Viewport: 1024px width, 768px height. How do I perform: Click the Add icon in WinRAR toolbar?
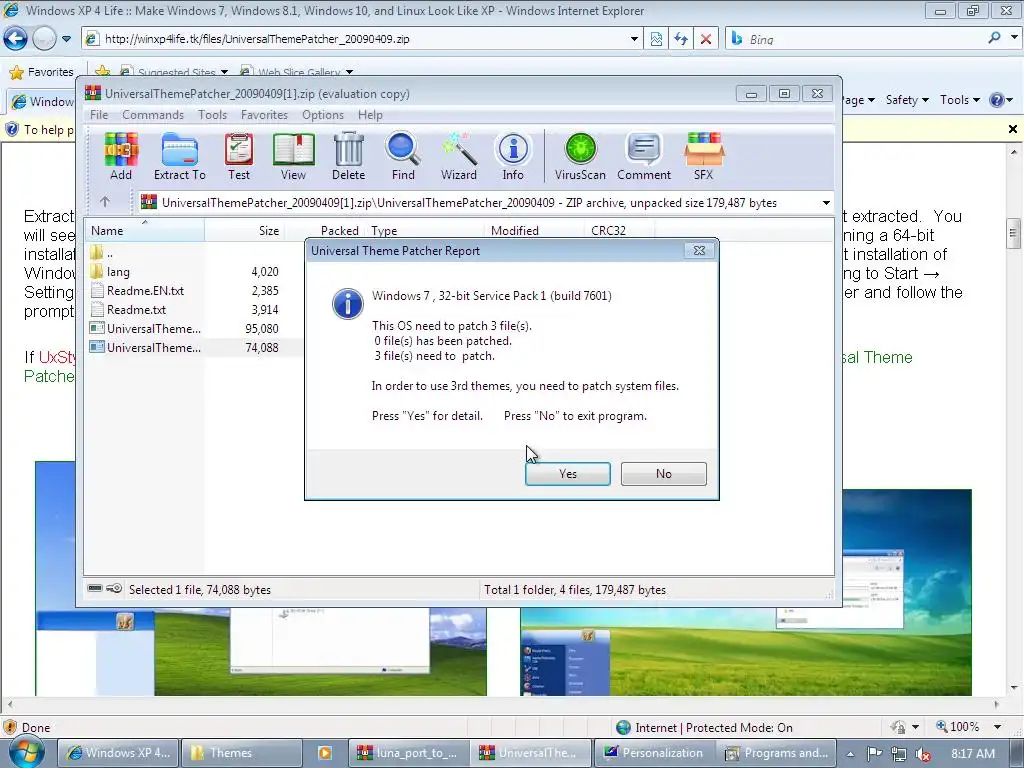(121, 156)
